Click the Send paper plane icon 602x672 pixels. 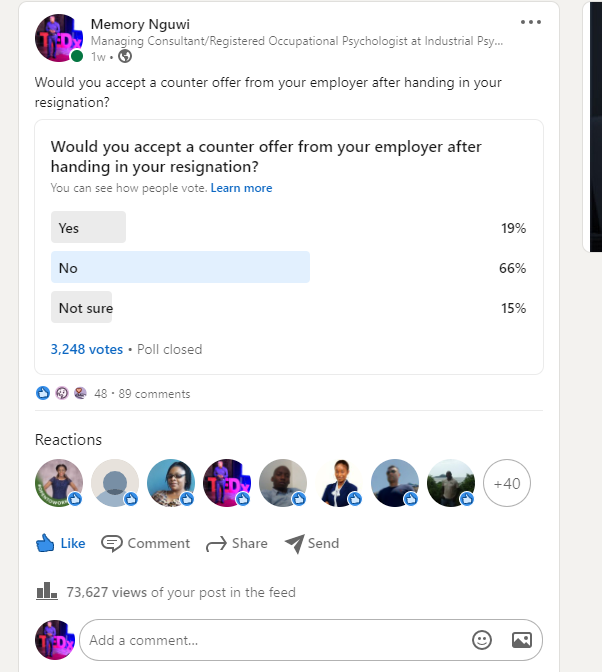click(x=295, y=543)
